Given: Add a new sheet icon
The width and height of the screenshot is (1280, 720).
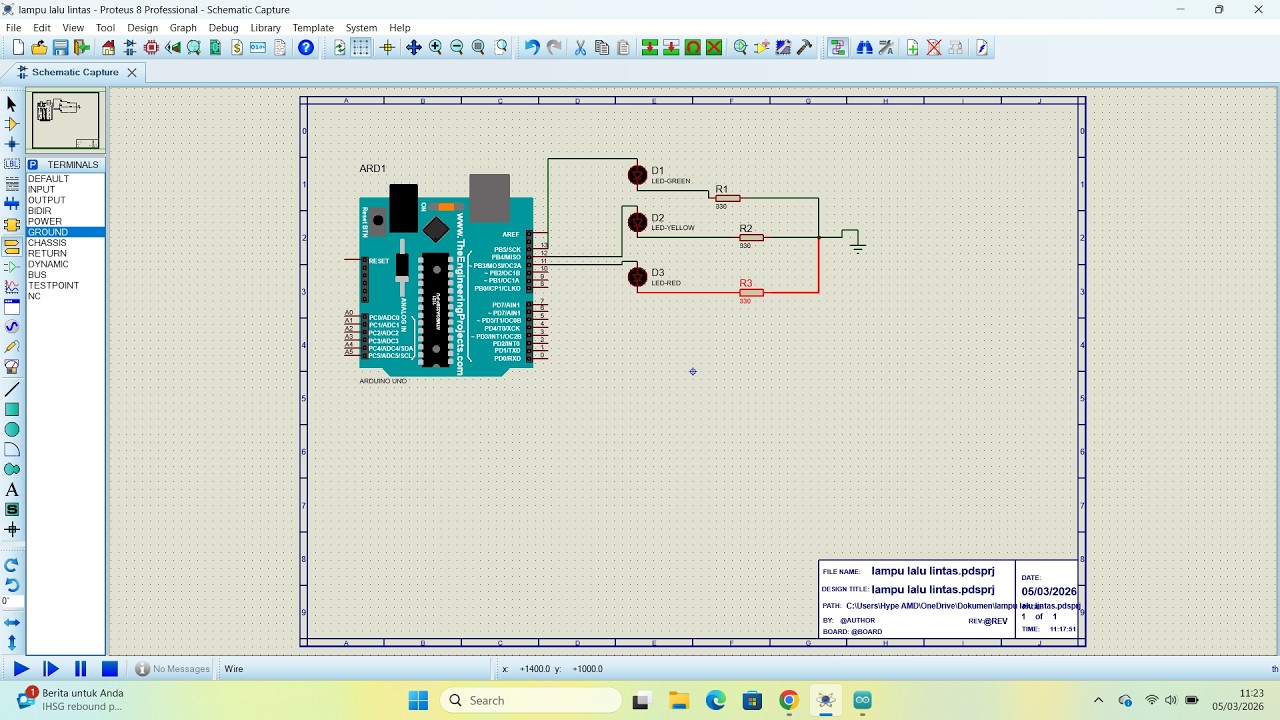Looking at the screenshot, I should tap(913, 47).
